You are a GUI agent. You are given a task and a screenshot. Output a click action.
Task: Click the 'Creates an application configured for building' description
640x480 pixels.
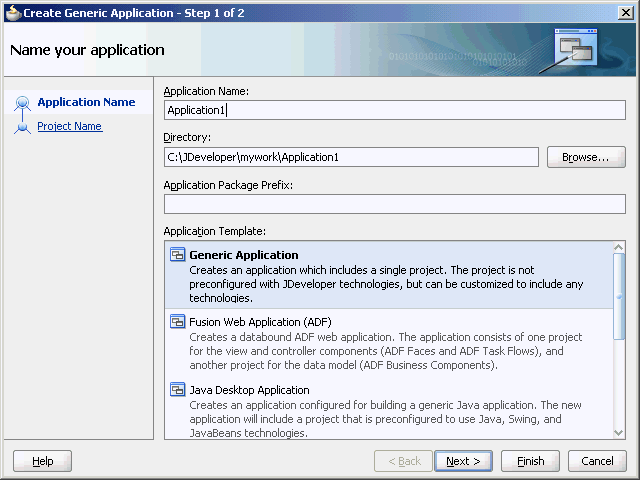point(385,419)
